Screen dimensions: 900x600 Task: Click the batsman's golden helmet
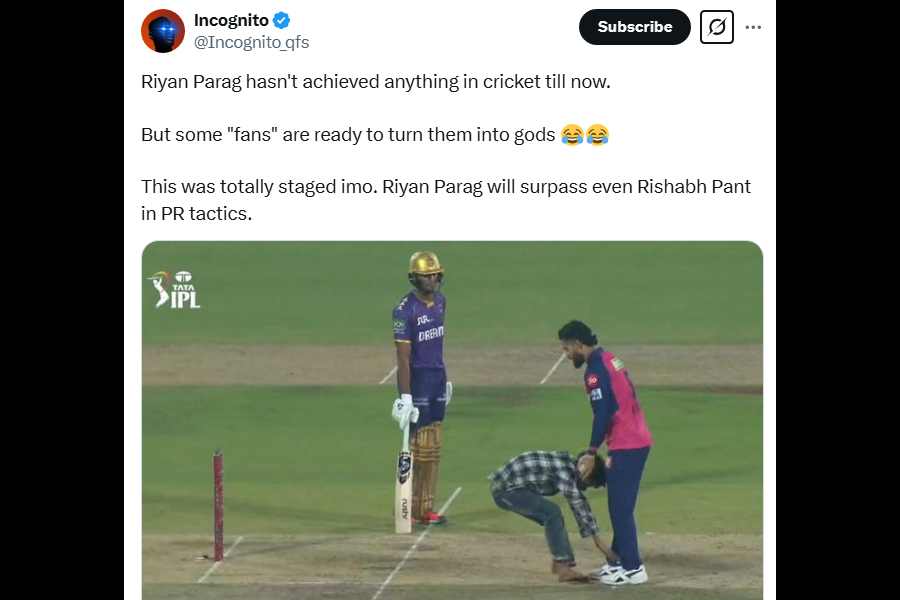tap(425, 264)
